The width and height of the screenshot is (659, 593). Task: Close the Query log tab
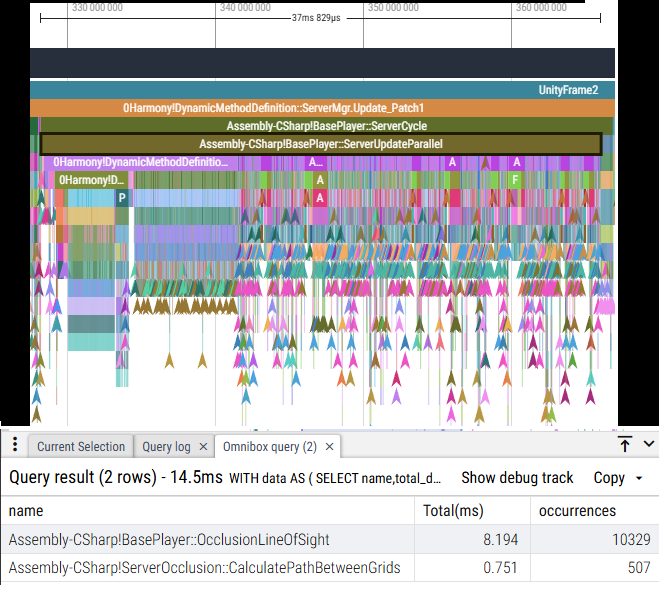203,447
